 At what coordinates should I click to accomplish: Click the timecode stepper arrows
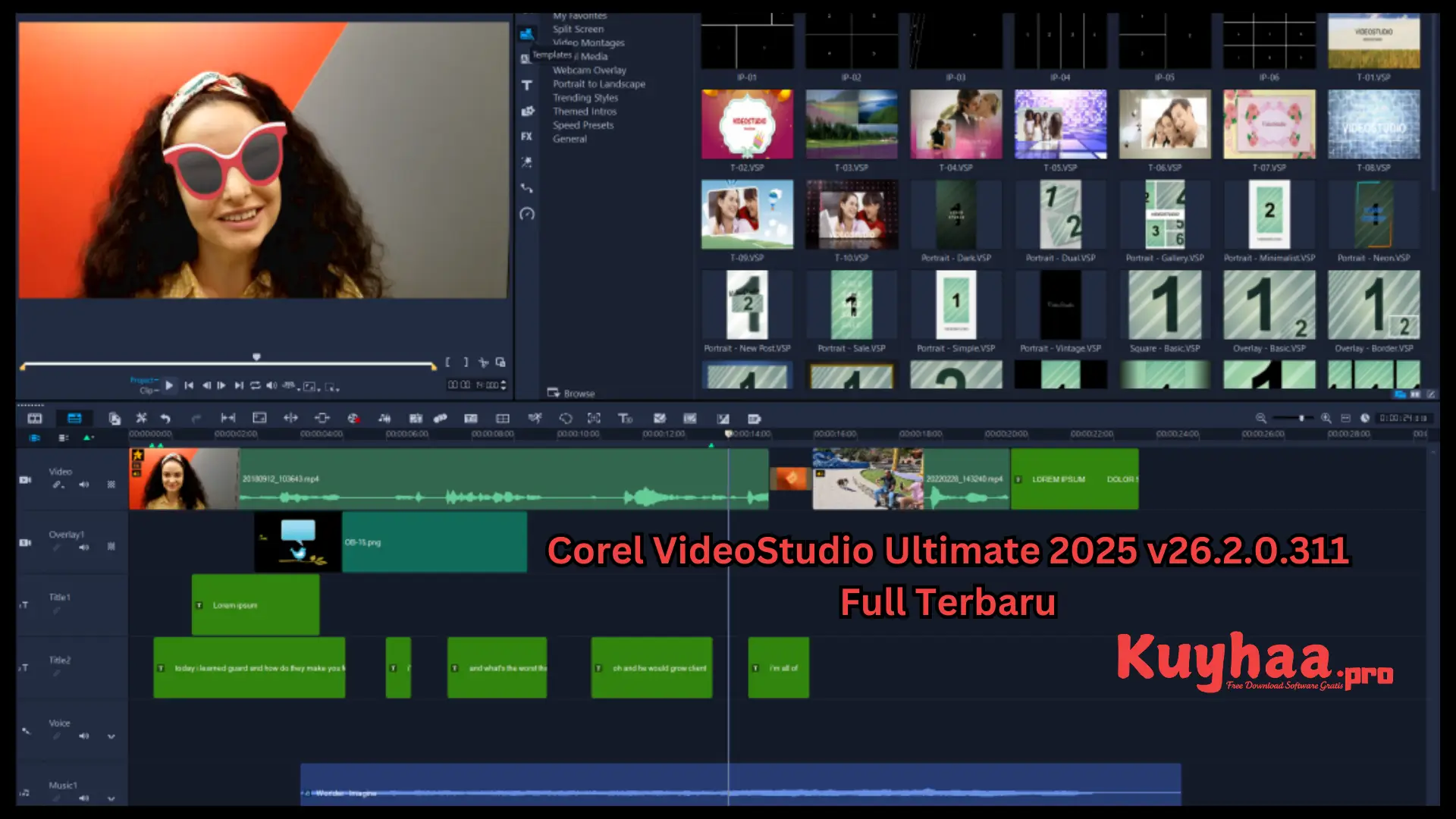click(504, 385)
